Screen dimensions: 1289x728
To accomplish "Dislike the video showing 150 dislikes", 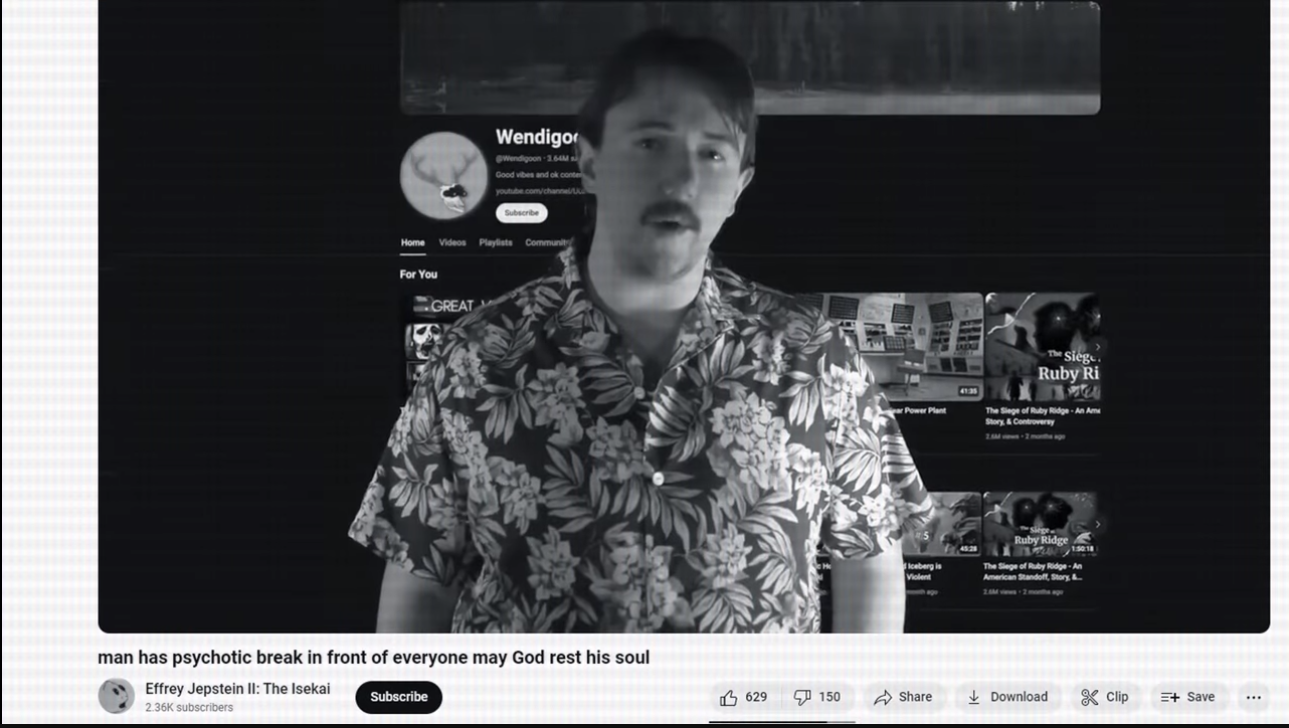I will pos(818,697).
